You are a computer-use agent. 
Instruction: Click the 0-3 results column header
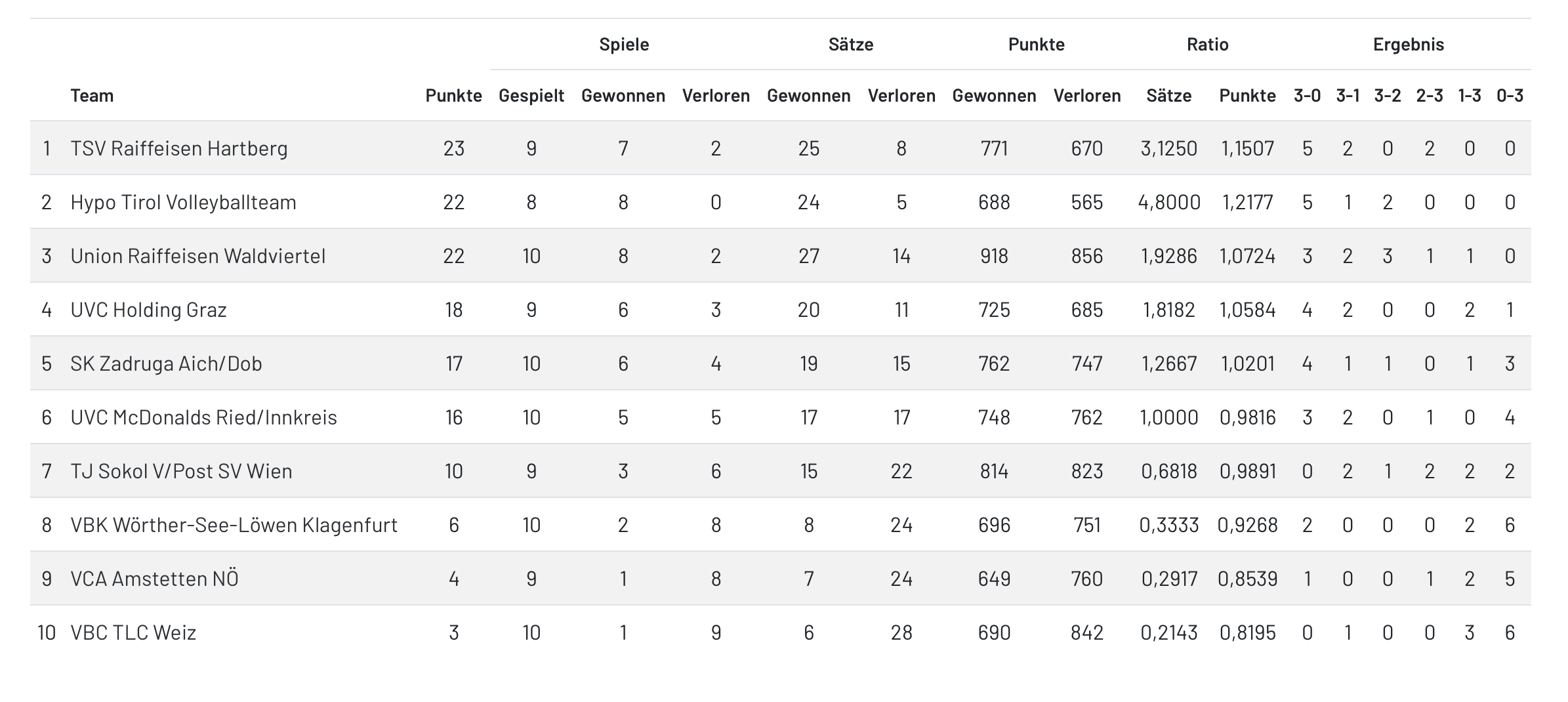[x=1510, y=96]
